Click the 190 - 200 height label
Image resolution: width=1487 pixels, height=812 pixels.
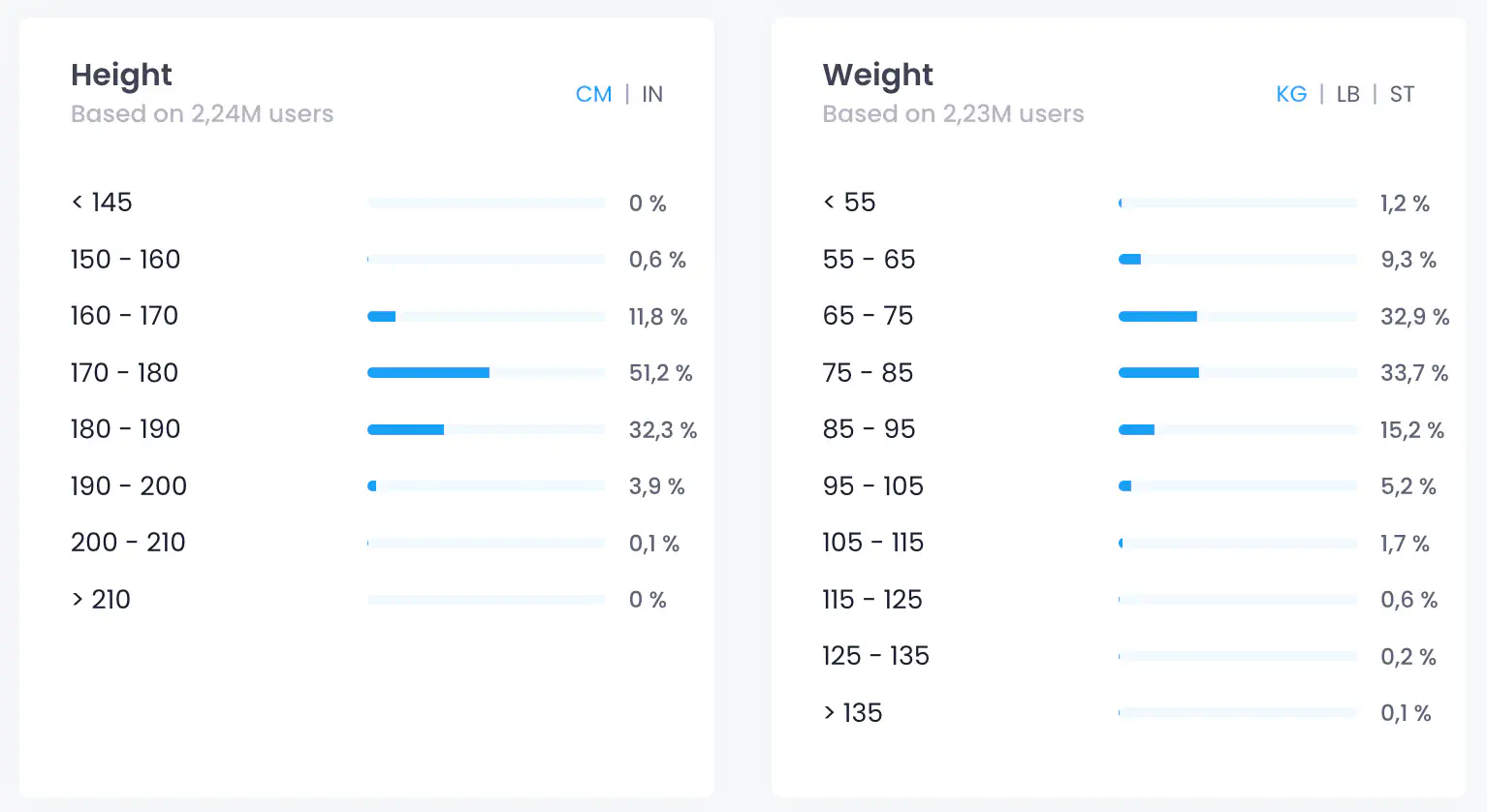(x=129, y=486)
